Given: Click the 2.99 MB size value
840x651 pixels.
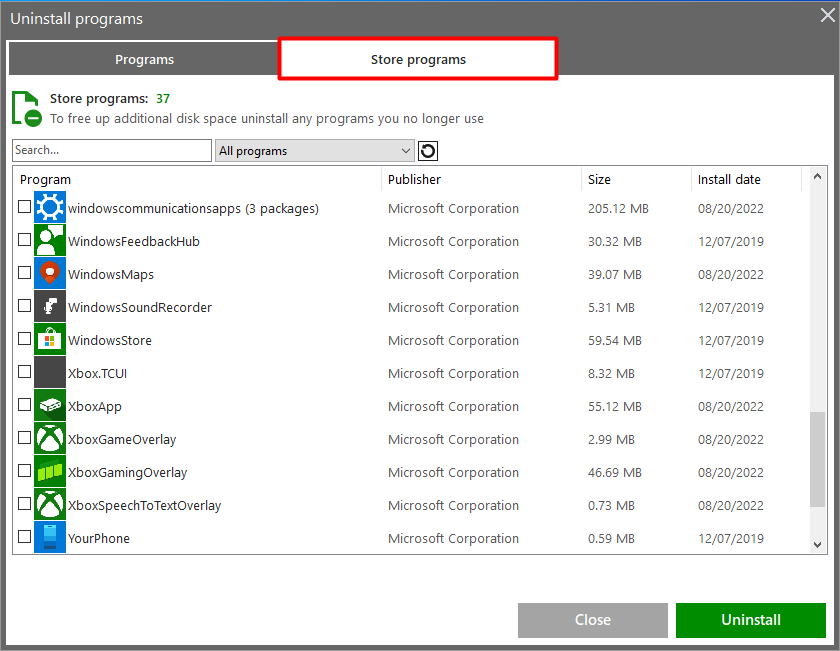Looking at the screenshot, I should 611,440.
